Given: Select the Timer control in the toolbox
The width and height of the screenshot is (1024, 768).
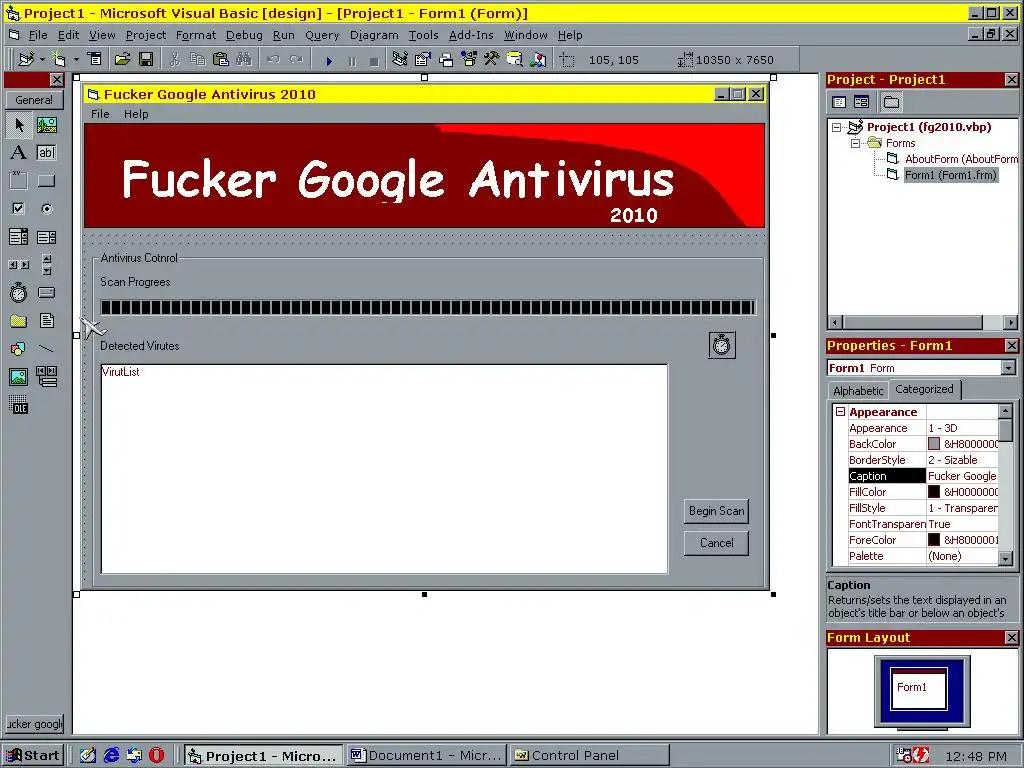Looking at the screenshot, I should (19, 293).
